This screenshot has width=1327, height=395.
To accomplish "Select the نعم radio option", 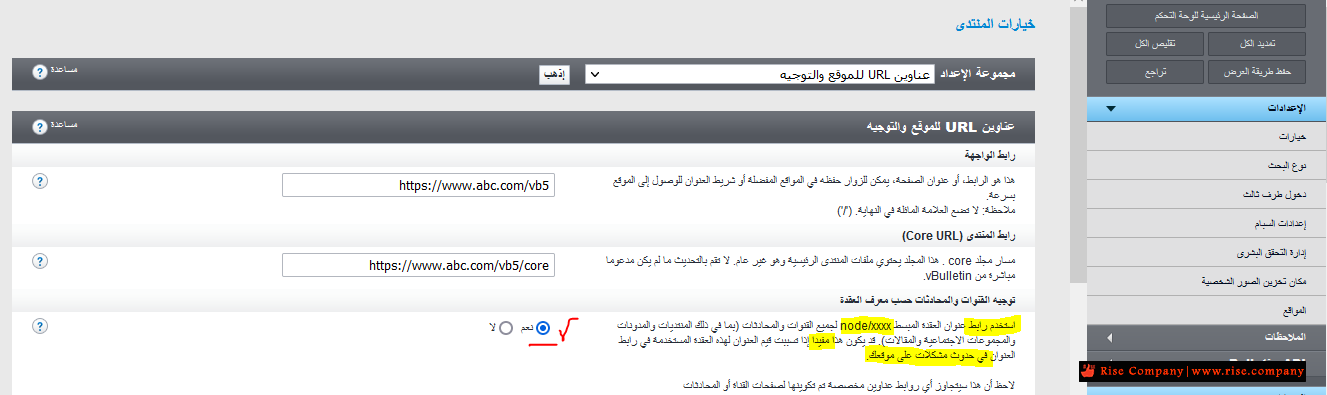I will coord(543,328).
